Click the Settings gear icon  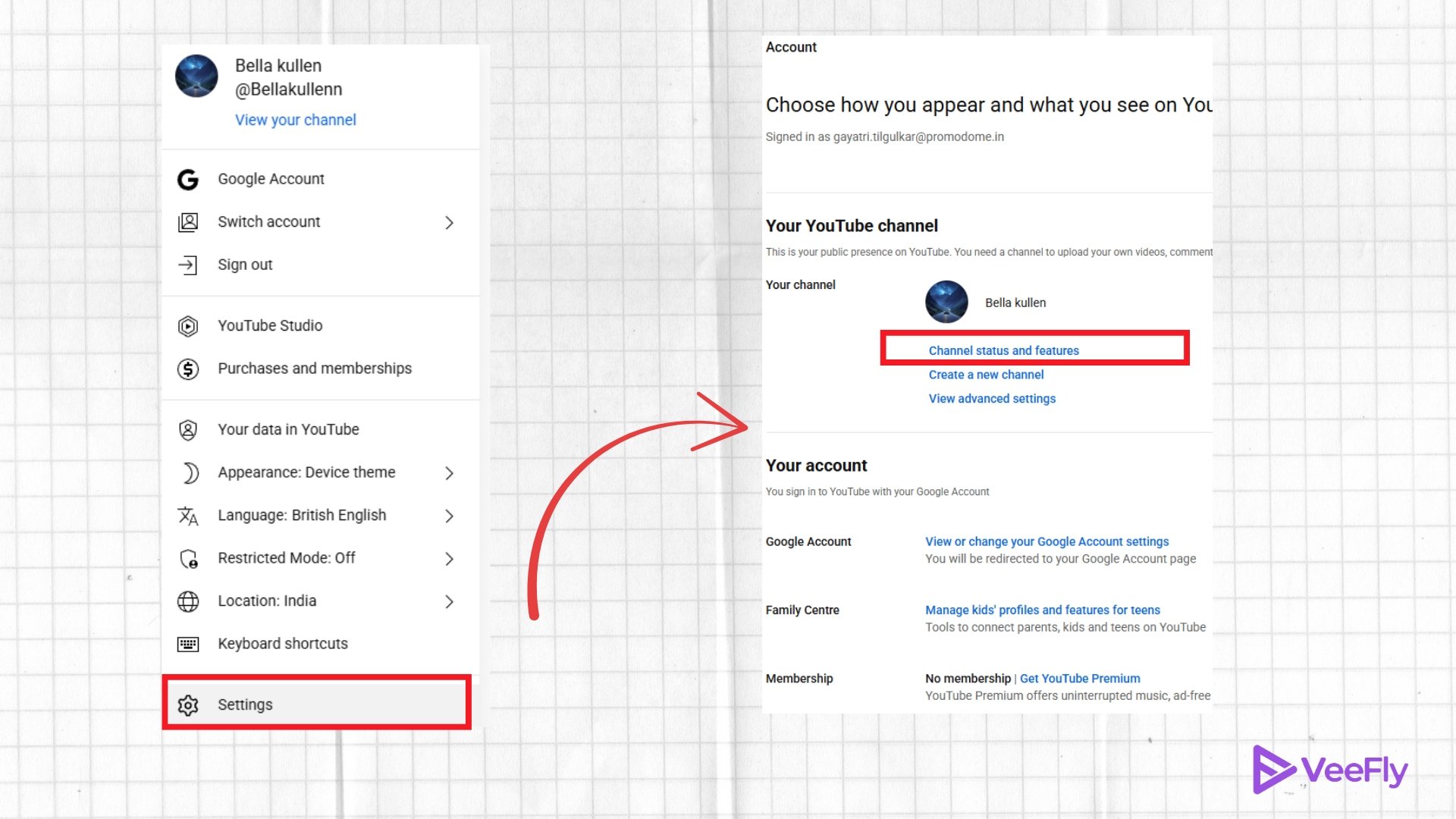pos(188,705)
